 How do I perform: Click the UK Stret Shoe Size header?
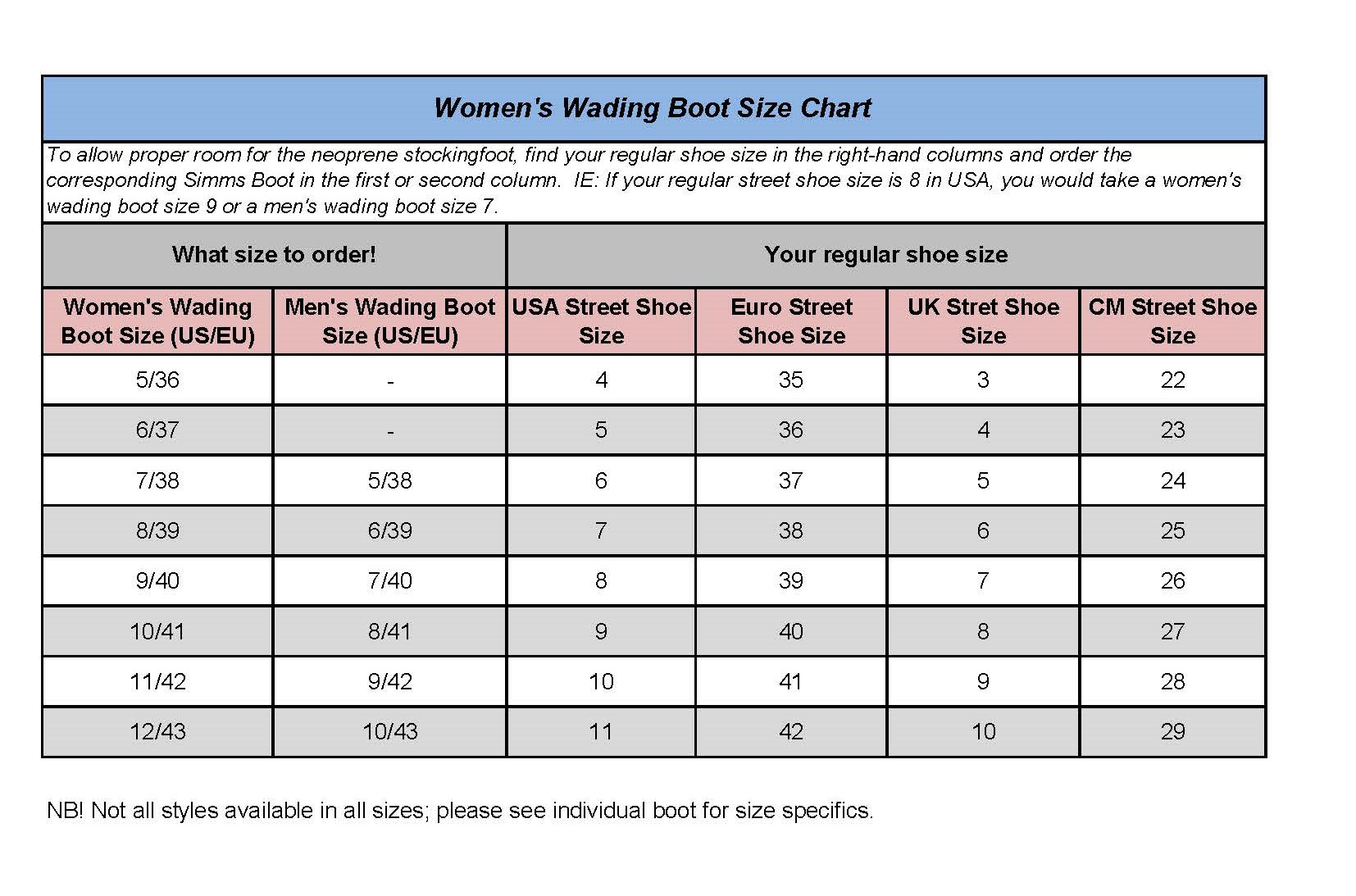pyautogui.click(x=983, y=321)
